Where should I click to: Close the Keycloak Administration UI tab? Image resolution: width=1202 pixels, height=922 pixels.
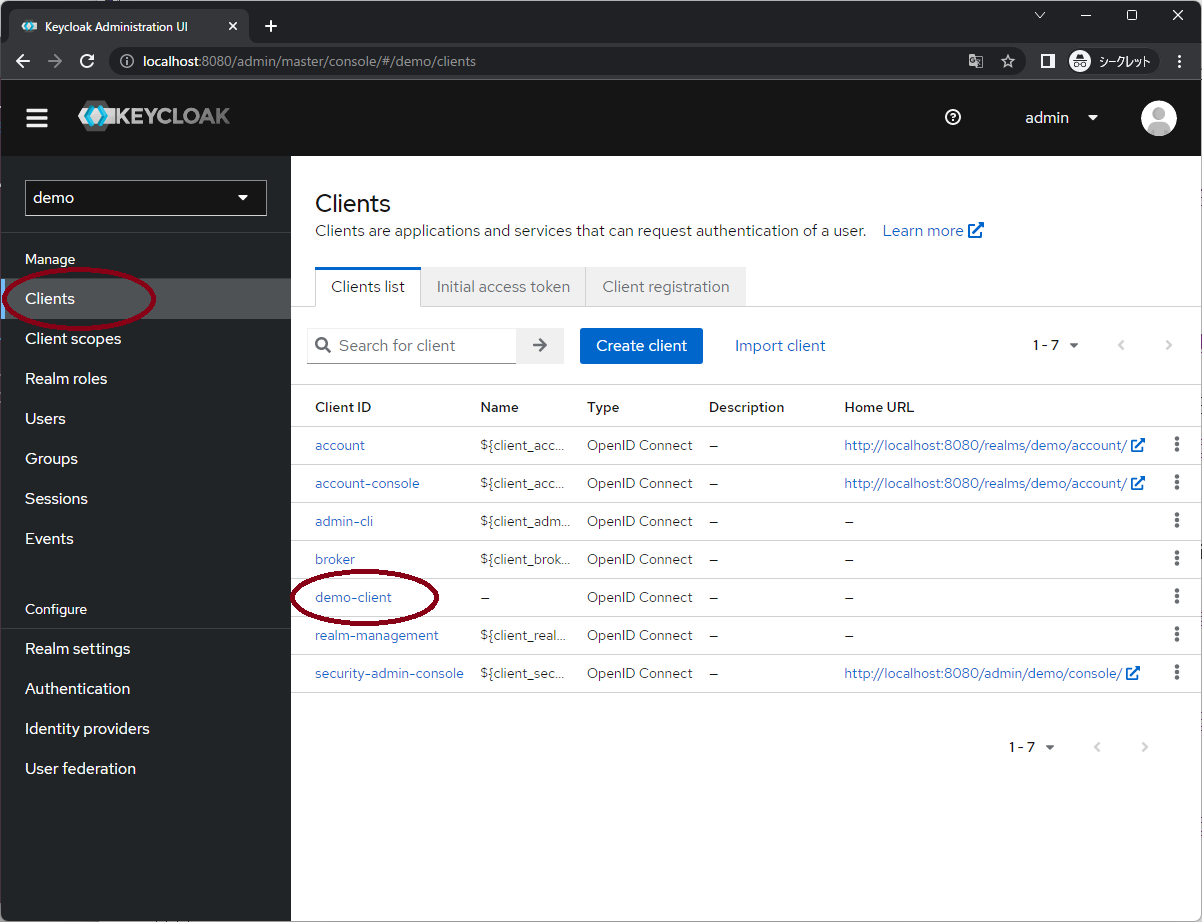(x=233, y=26)
